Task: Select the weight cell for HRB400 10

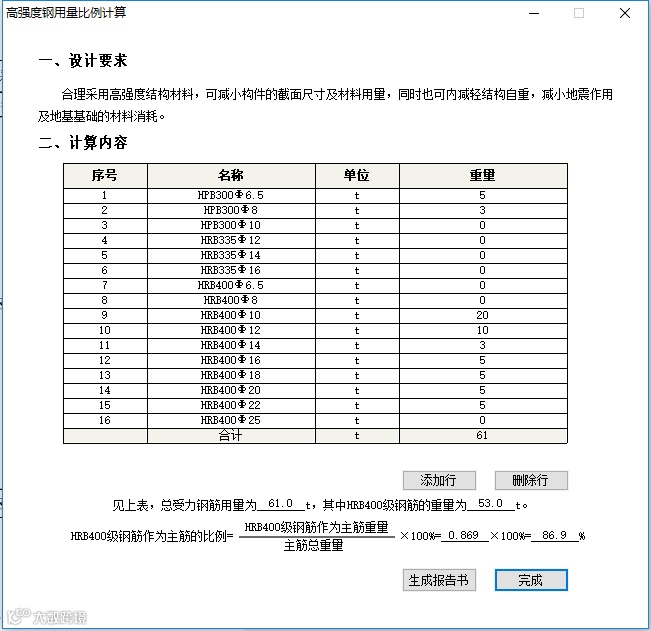Action: 483,316
